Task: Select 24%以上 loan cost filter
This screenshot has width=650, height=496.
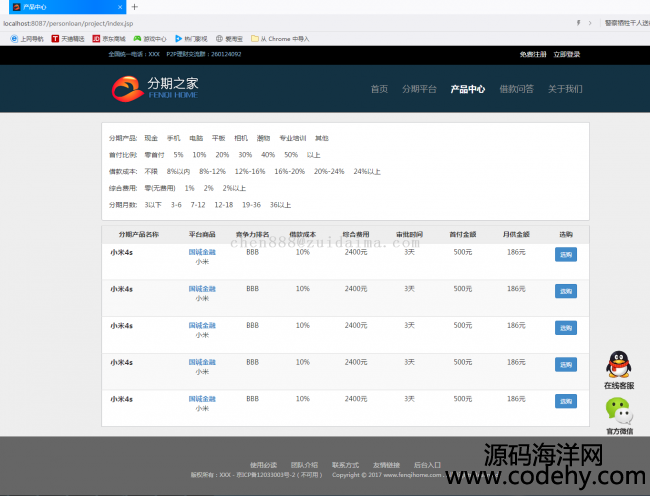Action: tap(367, 172)
